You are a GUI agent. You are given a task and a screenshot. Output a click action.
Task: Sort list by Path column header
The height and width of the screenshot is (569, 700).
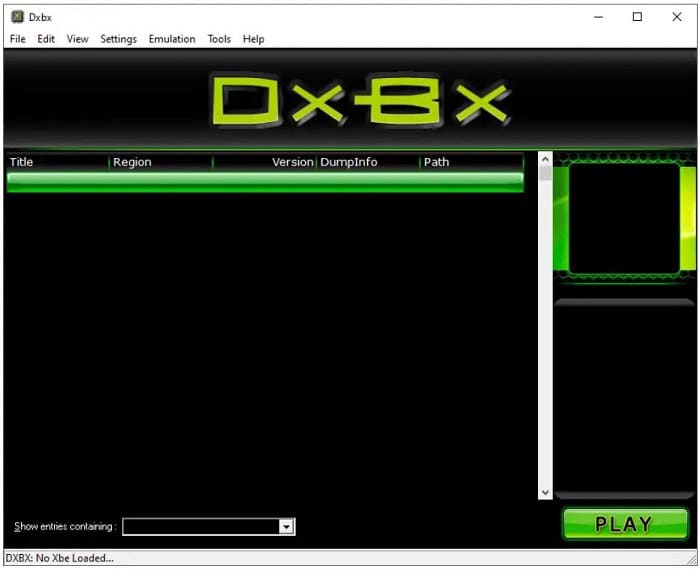click(472, 162)
